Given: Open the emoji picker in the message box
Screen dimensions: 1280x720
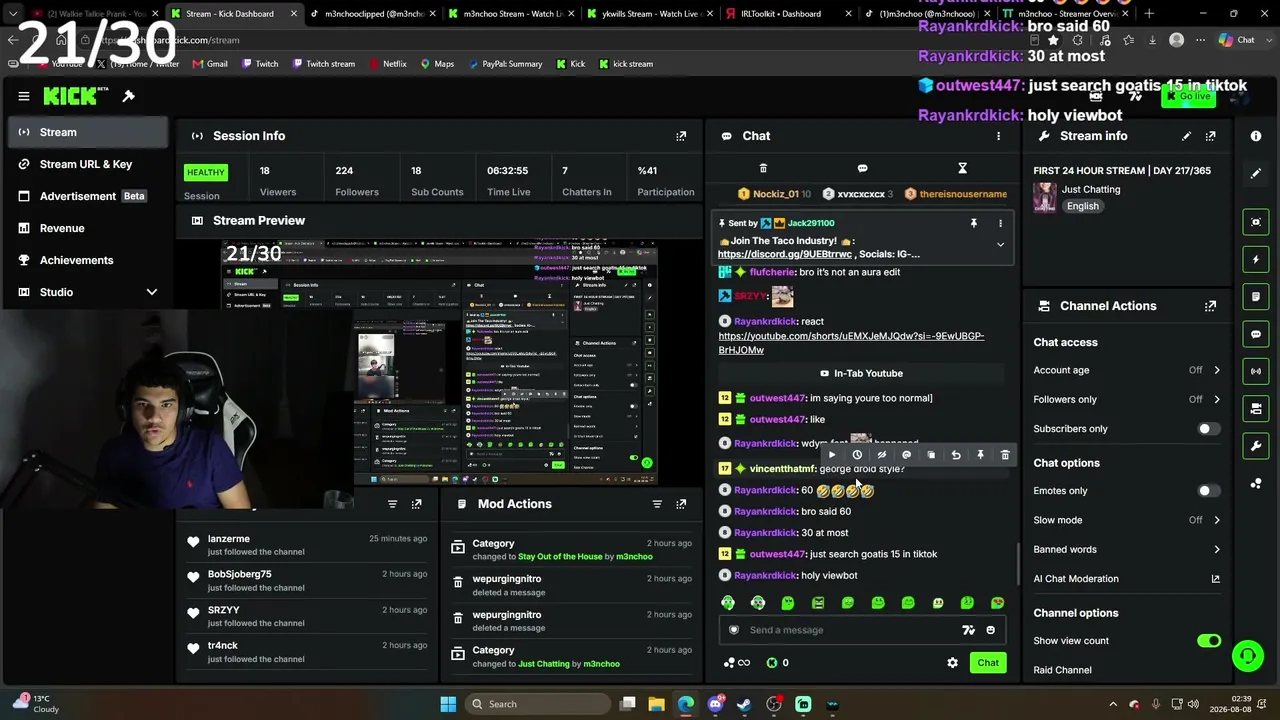Looking at the screenshot, I should coord(991,630).
